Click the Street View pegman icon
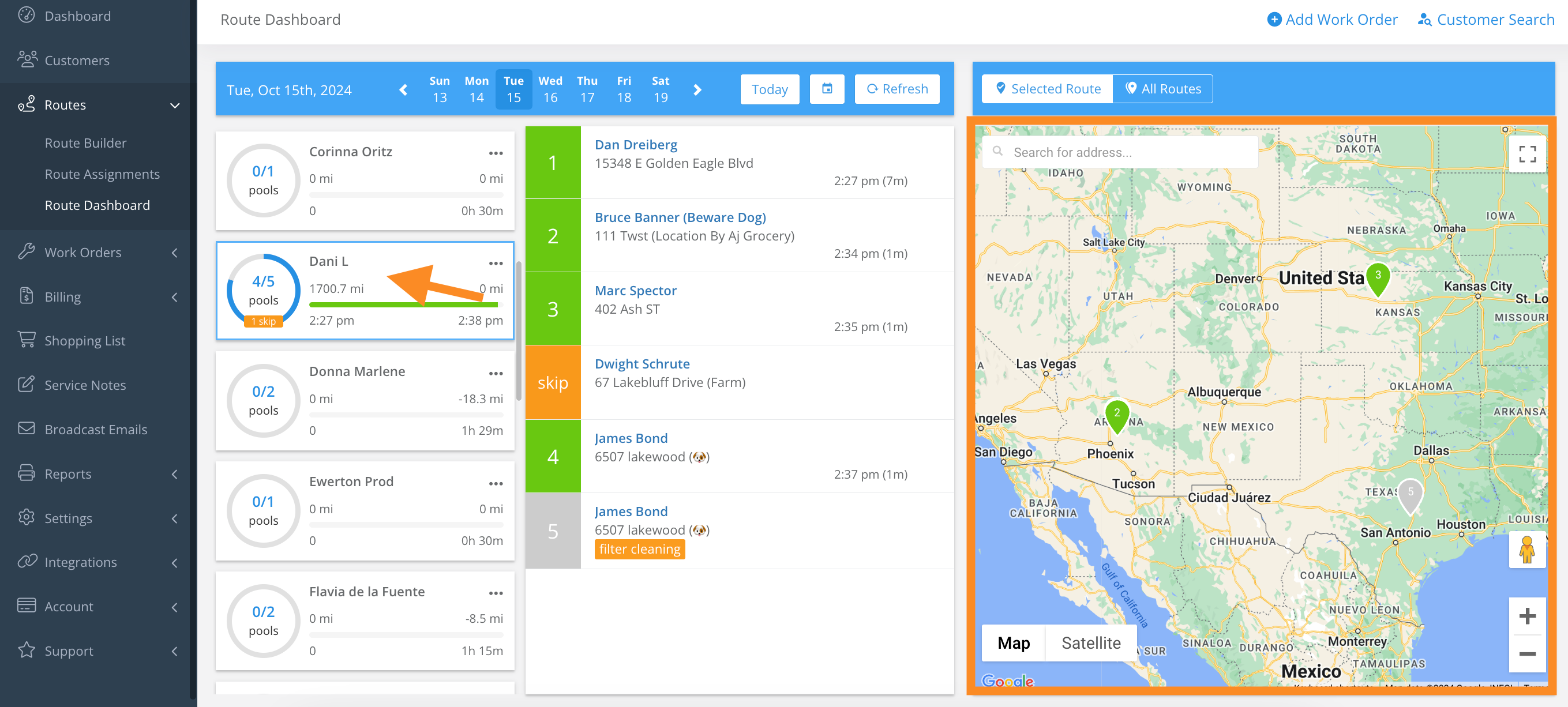The image size is (1568, 707). [1526, 550]
